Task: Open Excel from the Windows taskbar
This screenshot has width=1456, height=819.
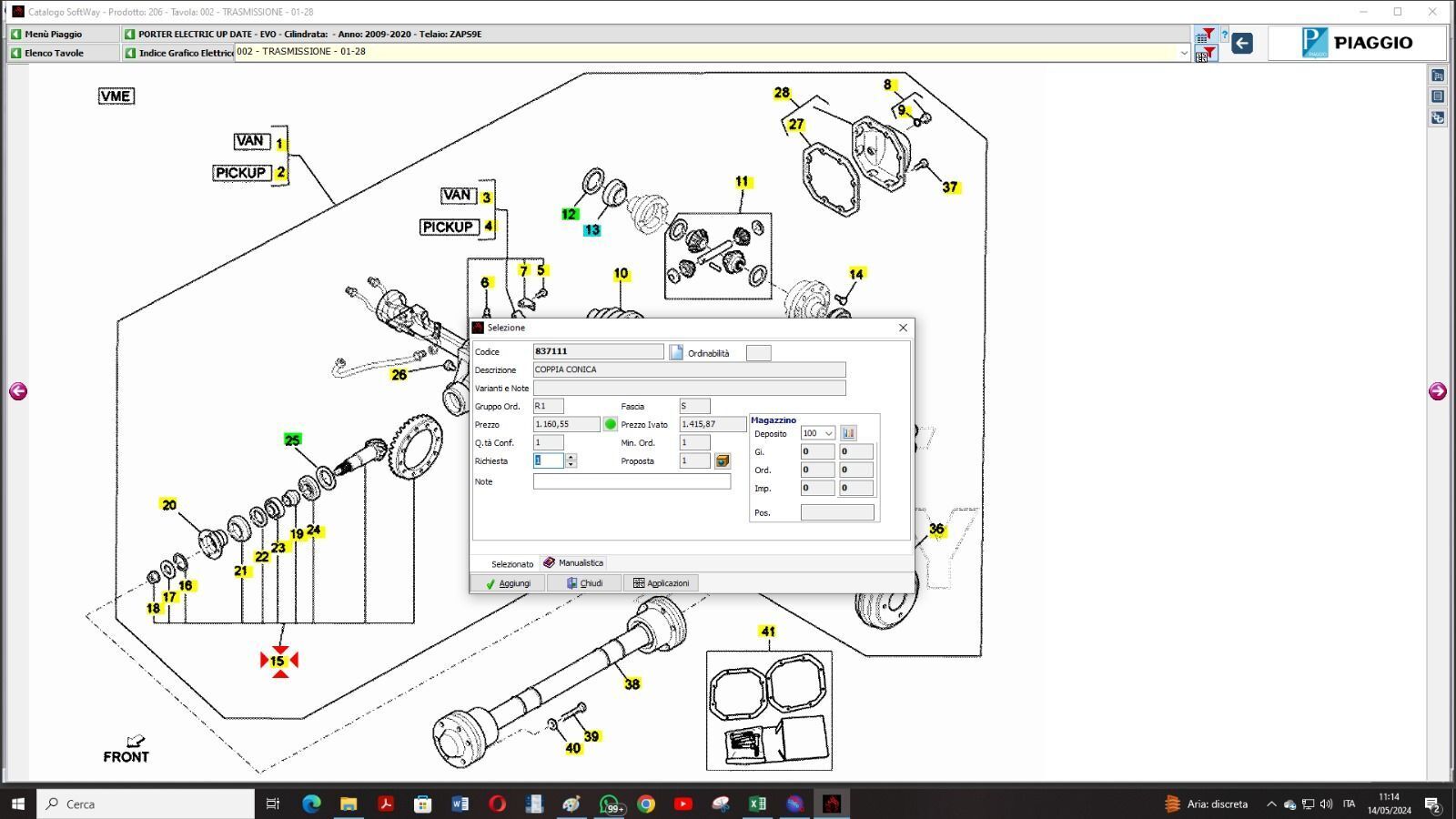Action: 757,804
